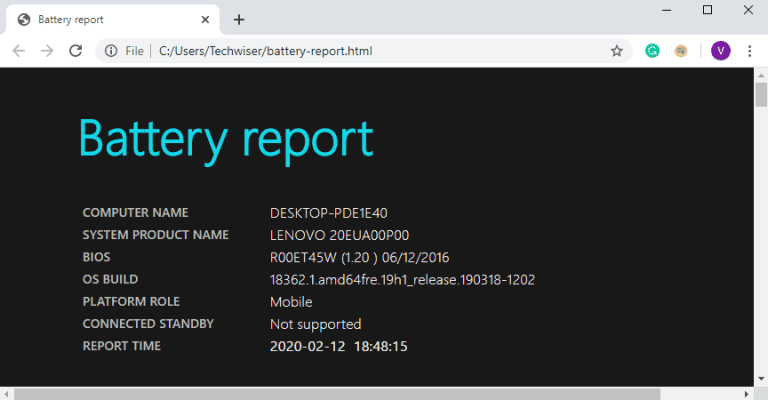The height and width of the screenshot is (400, 768).
Task: Select the DESKTOP-PDE1E40 computer name value
Action: coord(329,213)
